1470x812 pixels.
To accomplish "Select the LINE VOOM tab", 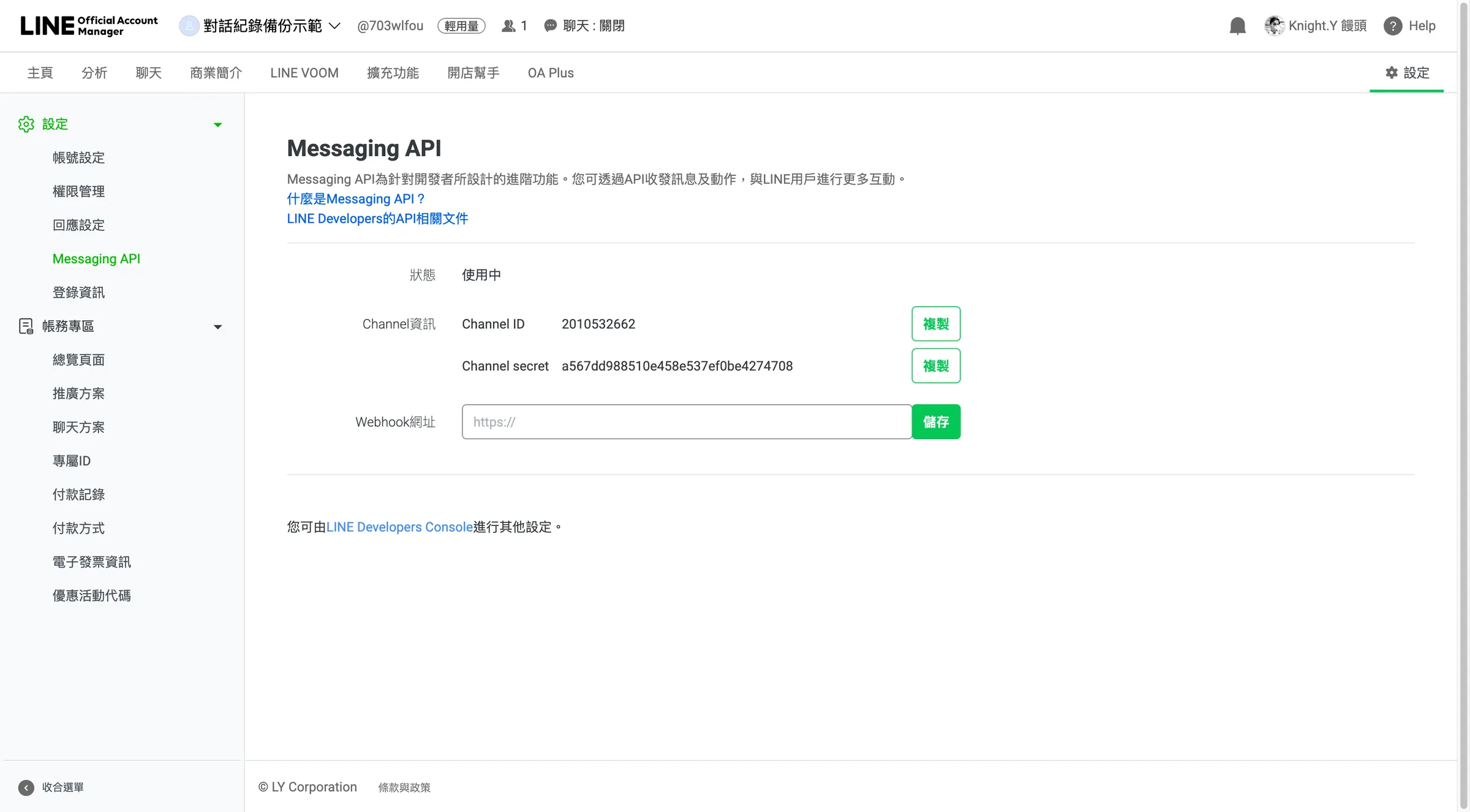I will 304,73.
